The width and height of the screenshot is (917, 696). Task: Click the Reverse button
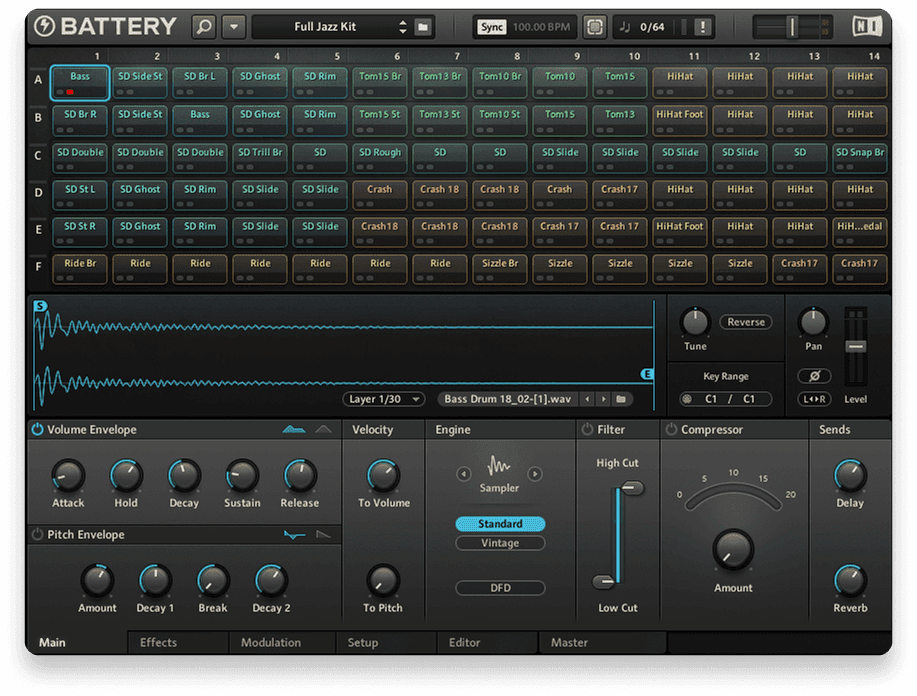(x=745, y=322)
